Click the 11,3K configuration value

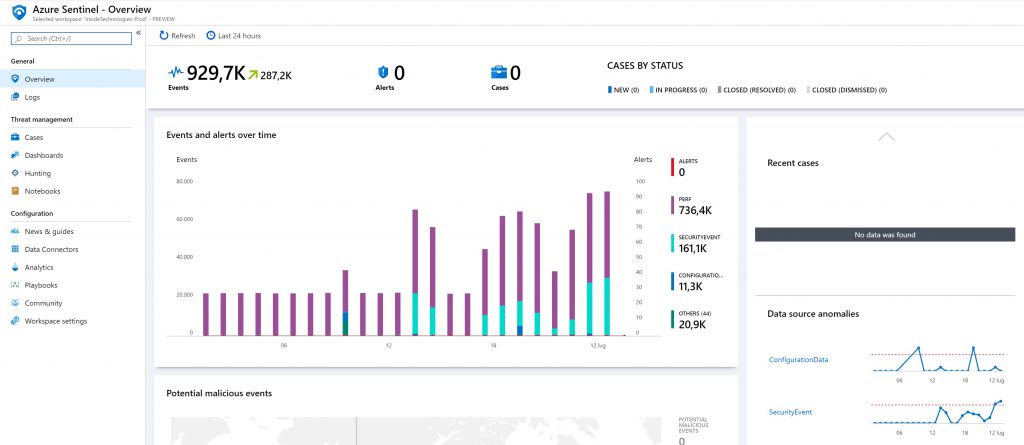(691, 286)
